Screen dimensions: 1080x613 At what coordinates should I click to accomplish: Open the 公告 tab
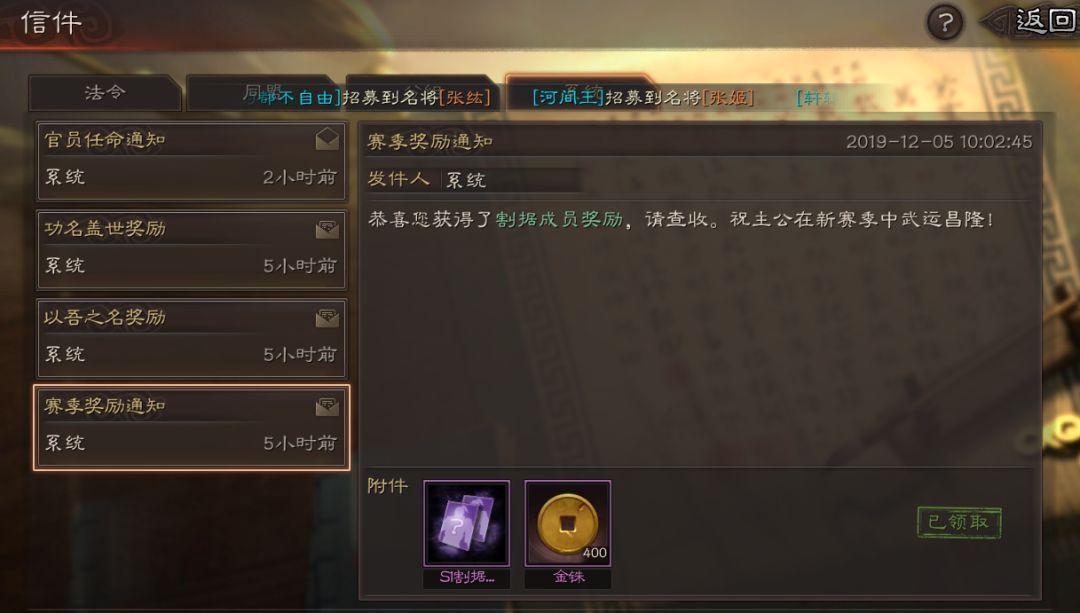(x=423, y=93)
